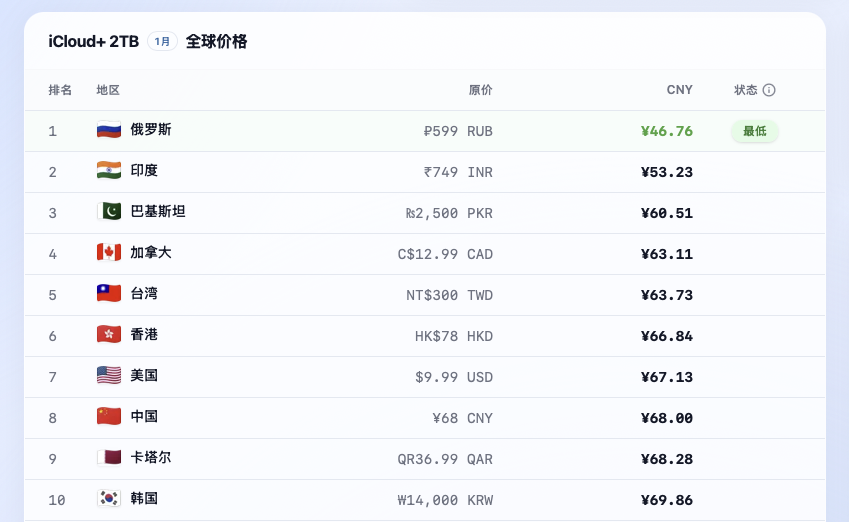This screenshot has height=522, width=849.
Task: Select the 1月 billing period badge
Action: point(162,42)
